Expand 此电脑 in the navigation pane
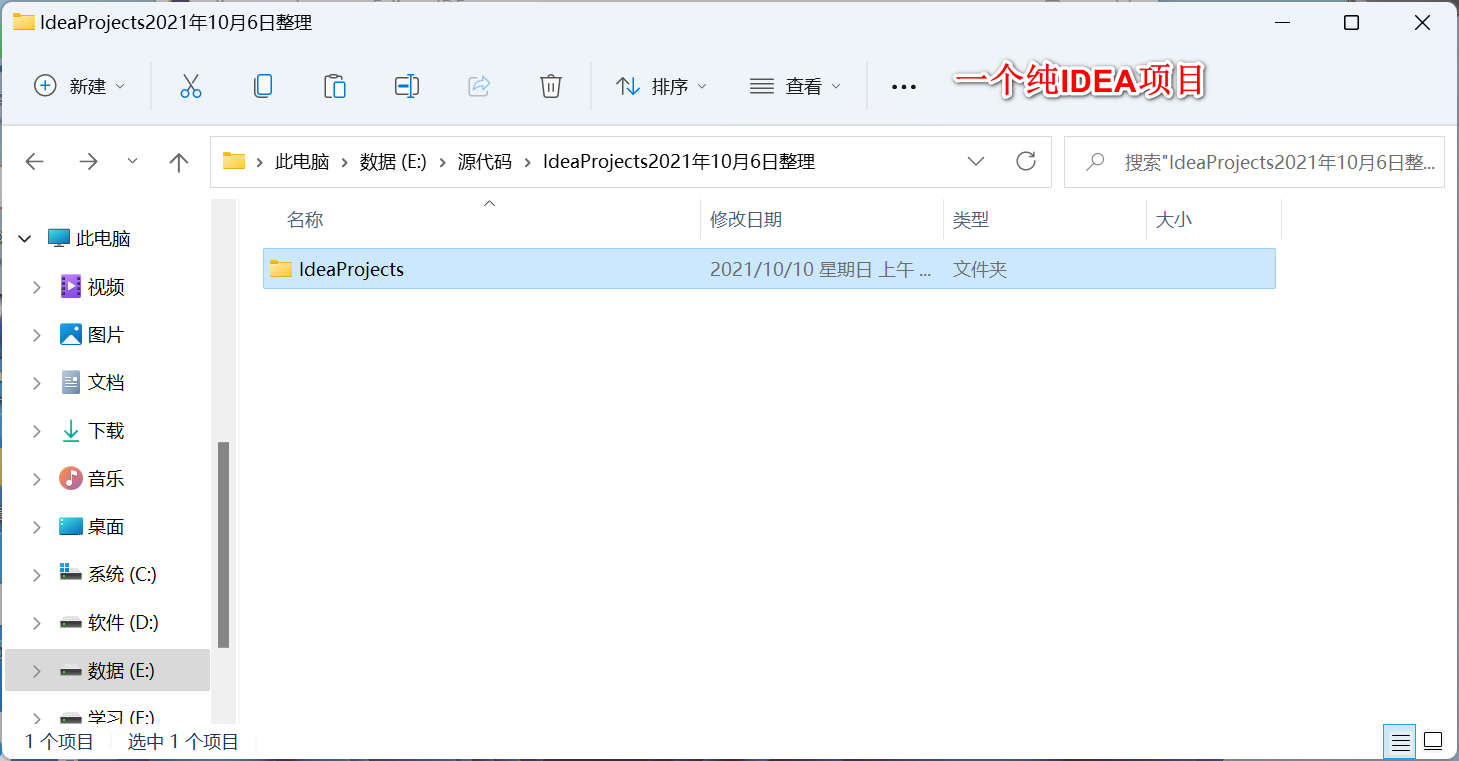1459x761 pixels. click(23, 238)
